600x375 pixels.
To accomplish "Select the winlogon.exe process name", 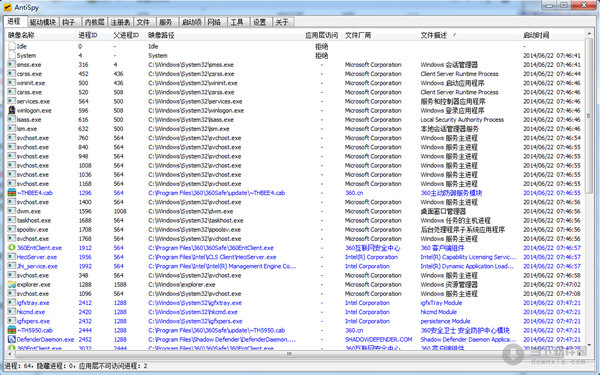I will pyautogui.click(x=34, y=111).
